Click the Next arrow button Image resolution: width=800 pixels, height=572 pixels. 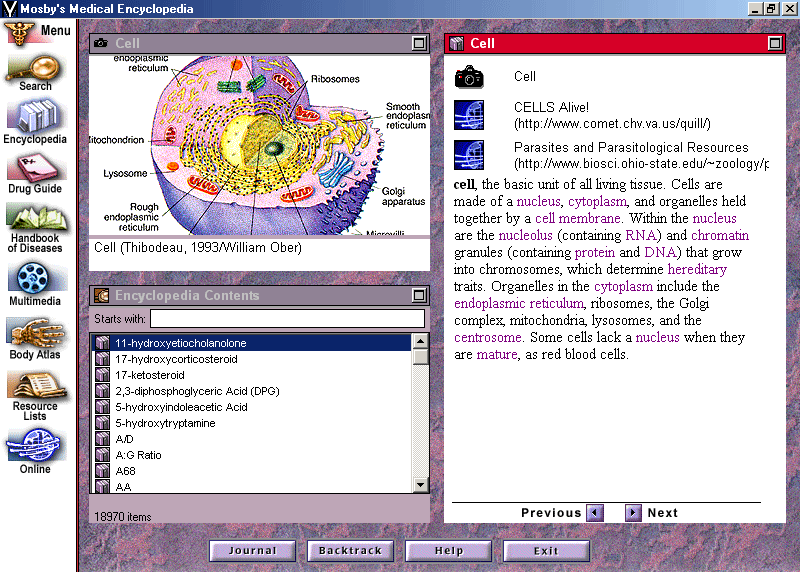coord(633,512)
